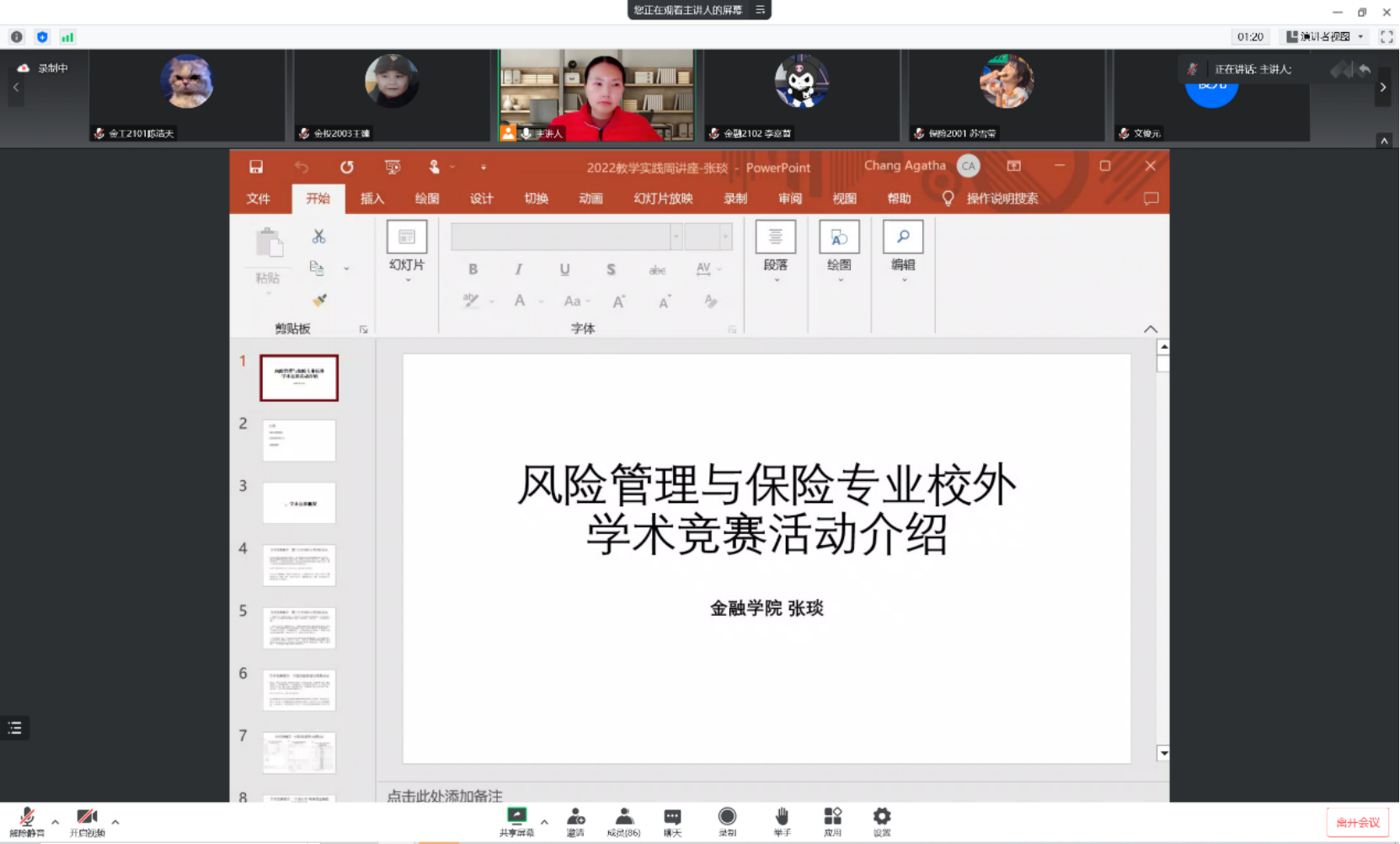1400x844 pixels.
Task: Open the speaker view layout dropdown
Action: (x=1325, y=37)
